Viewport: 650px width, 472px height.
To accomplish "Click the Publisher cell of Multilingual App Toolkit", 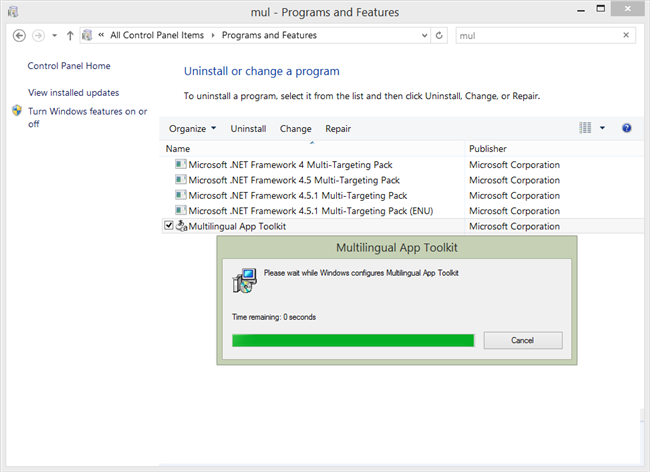I will click(514, 226).
